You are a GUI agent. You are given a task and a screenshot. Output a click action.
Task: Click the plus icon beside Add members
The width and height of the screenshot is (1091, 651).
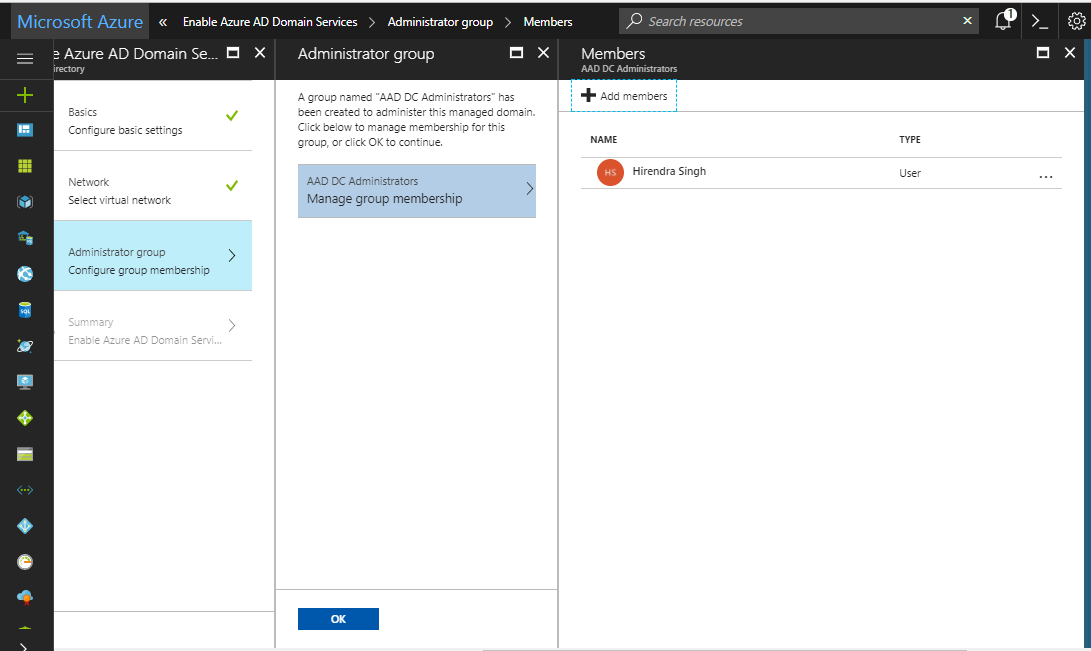[589, 95]
